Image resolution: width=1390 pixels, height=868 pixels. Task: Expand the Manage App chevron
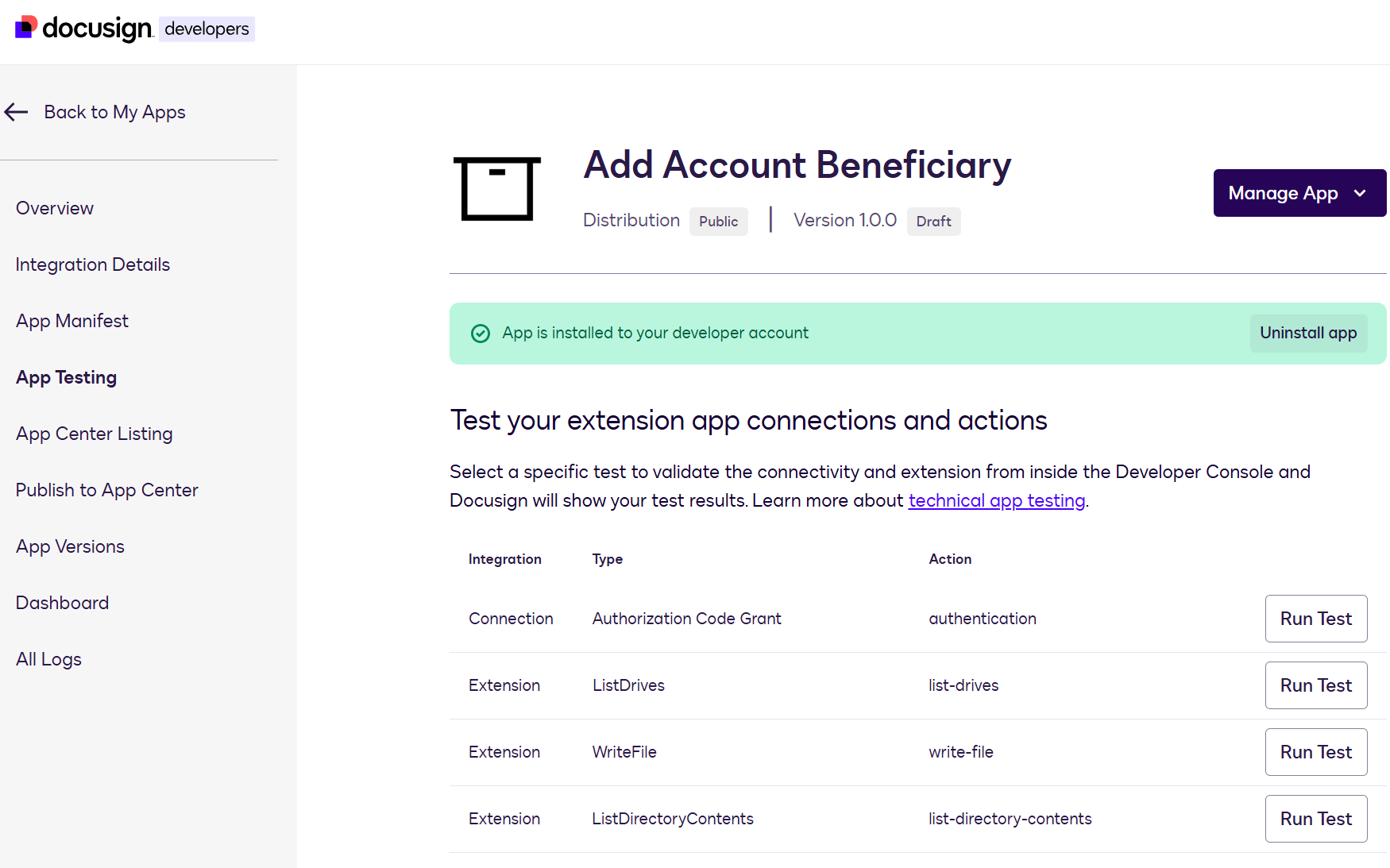tap(1360, 193)
